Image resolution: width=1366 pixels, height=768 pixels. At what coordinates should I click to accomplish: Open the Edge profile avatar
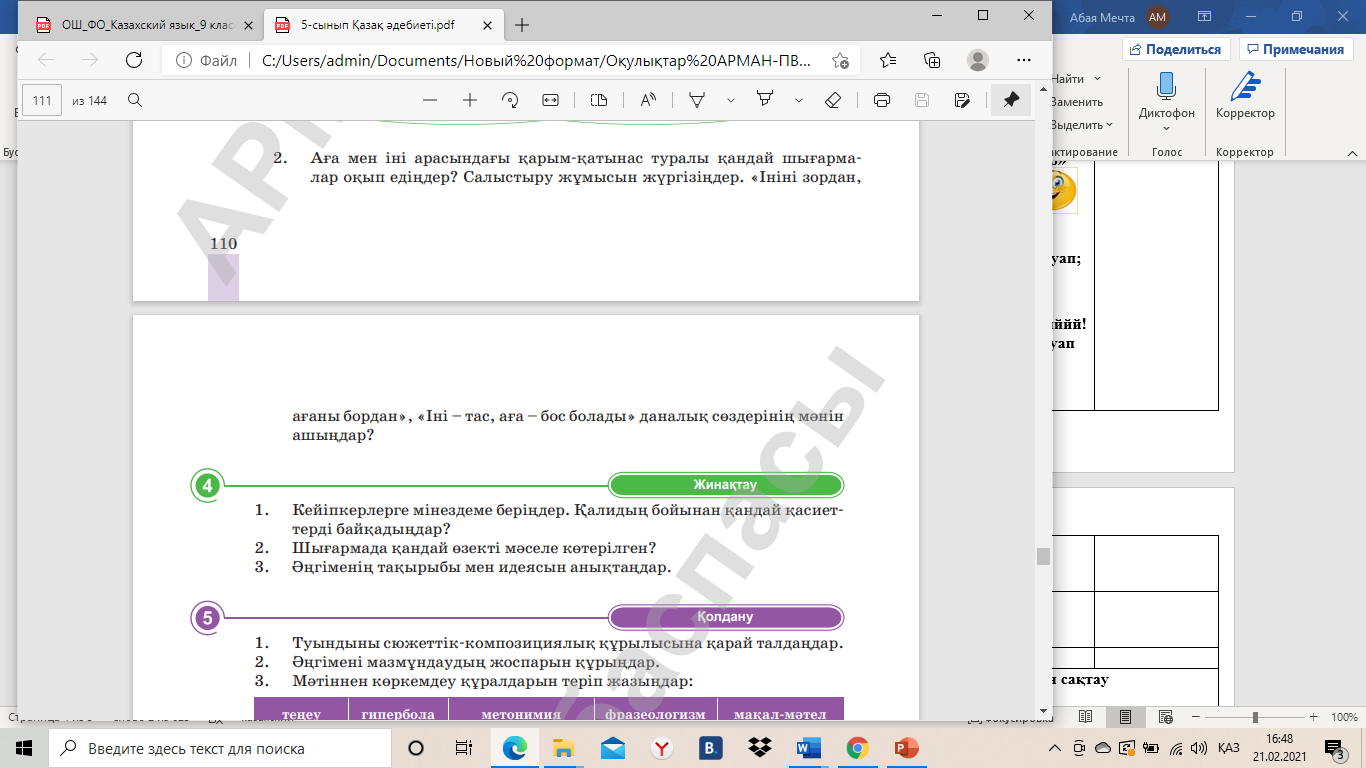click(x=979, y=60)
